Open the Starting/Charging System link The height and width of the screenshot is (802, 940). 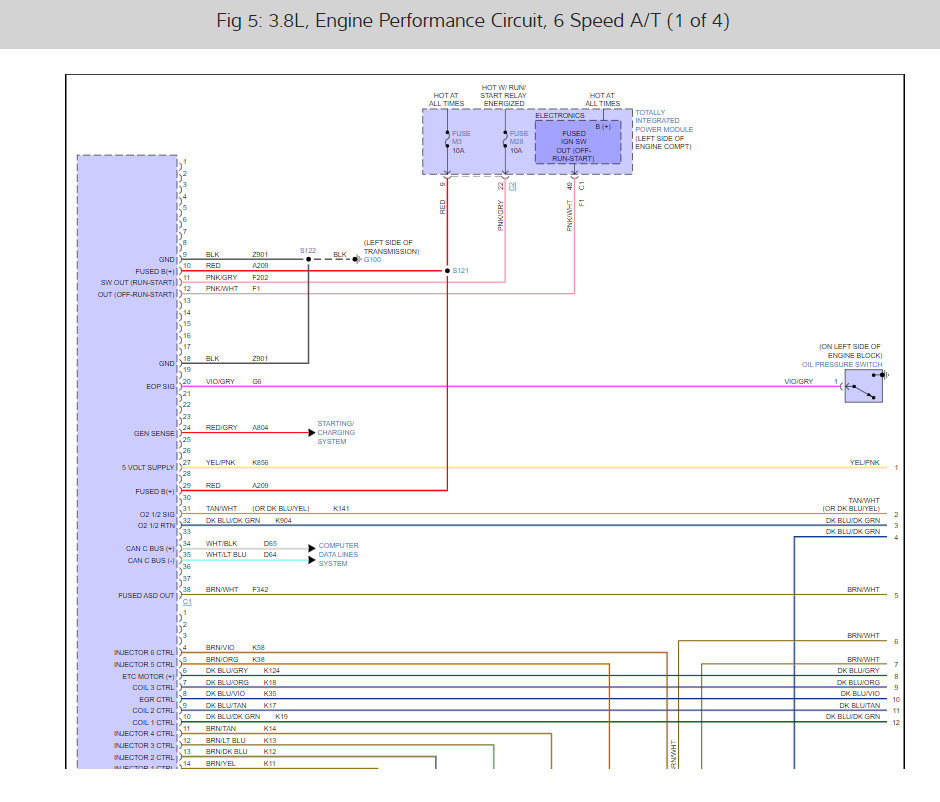click(336, 433)
